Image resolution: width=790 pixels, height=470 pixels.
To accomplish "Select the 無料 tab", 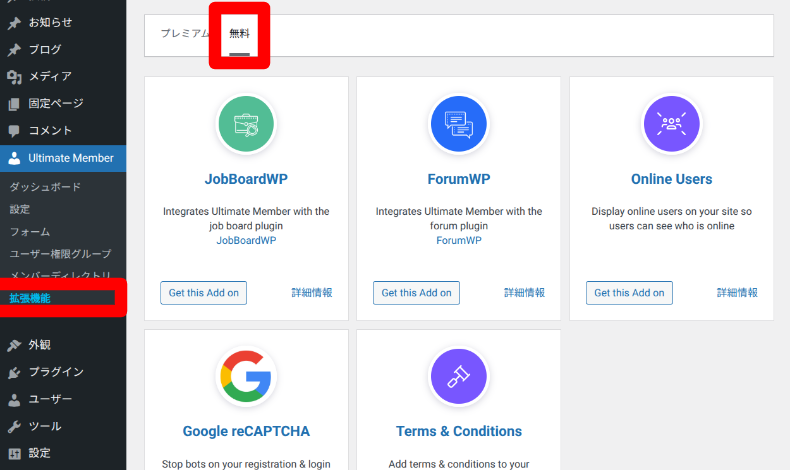I will (x=239, y=34).
